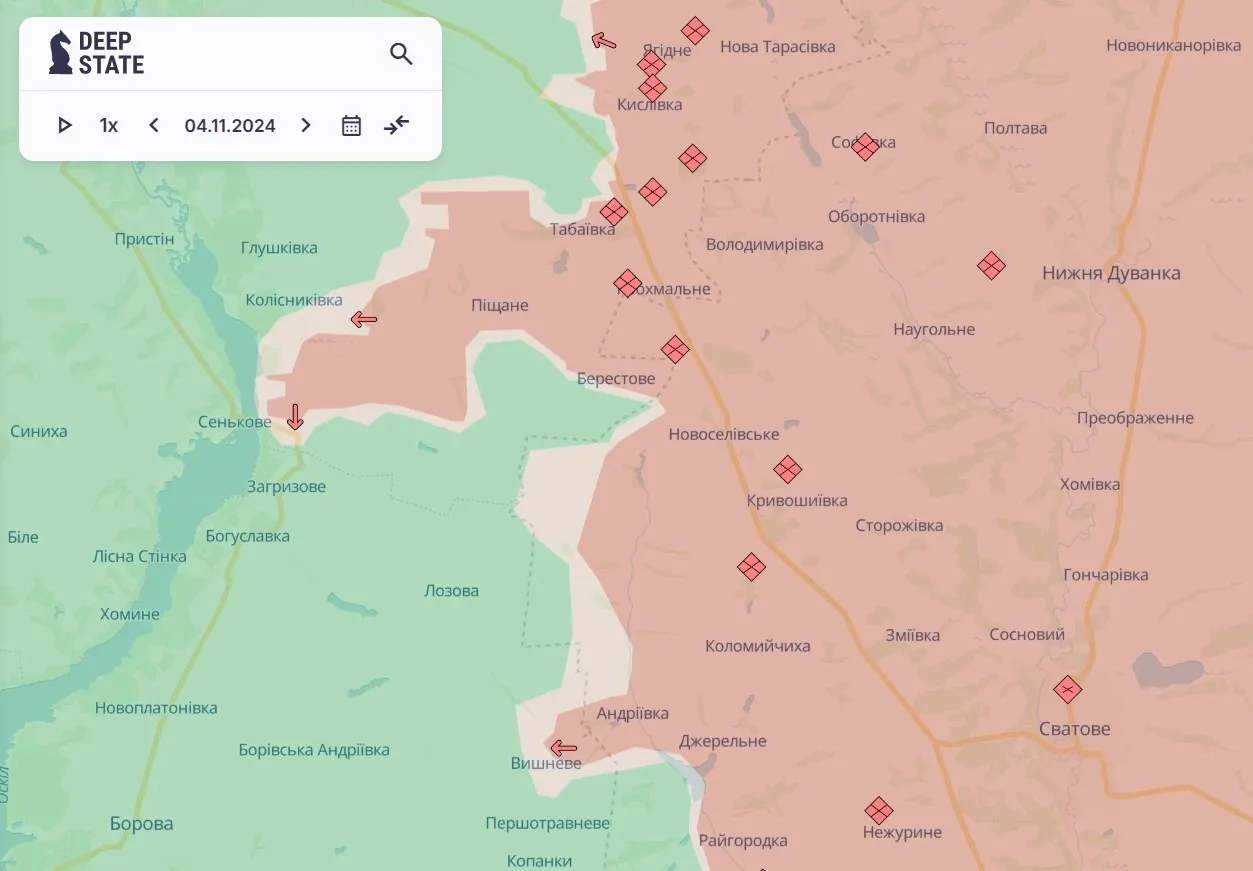
Task: Go to the previous date
Action: pyautogui.click(x=153, y=125)
